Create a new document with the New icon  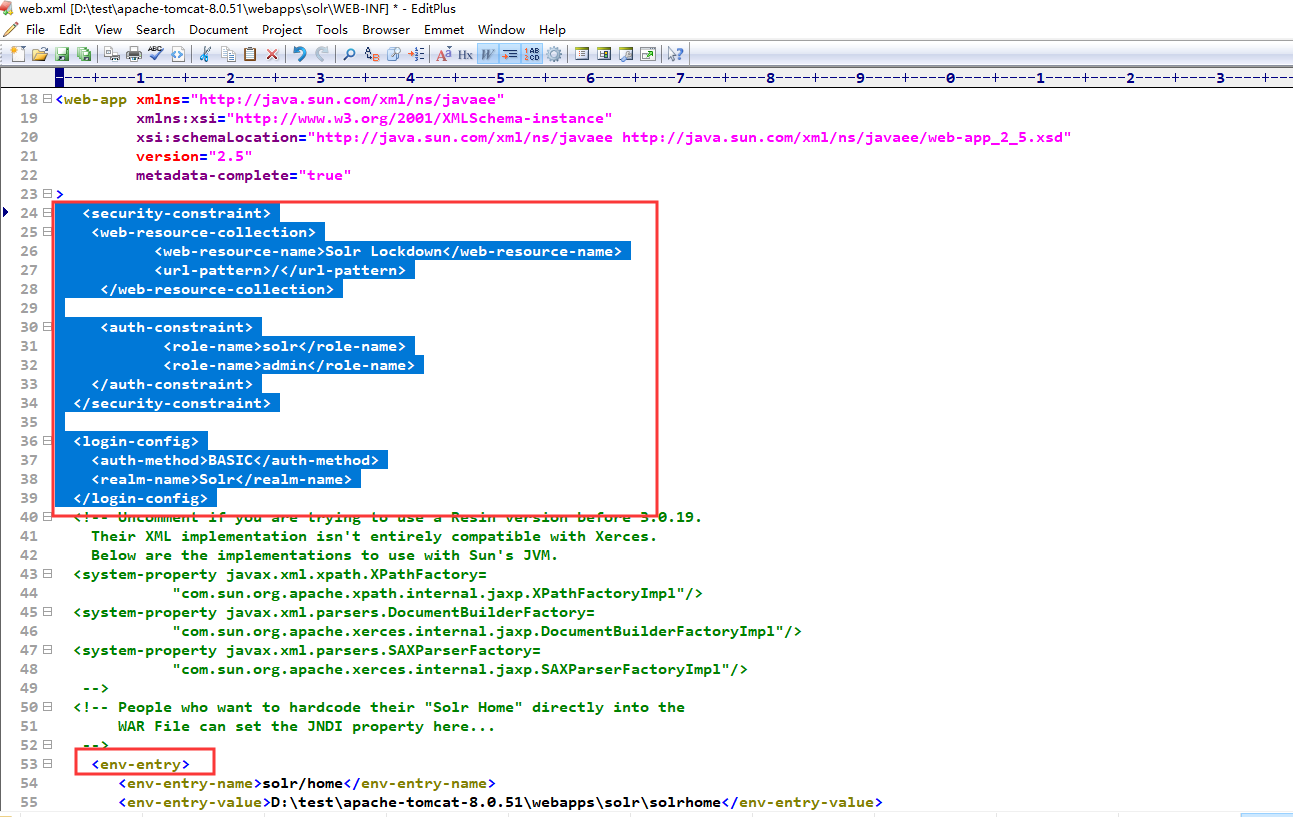tap(17, 54)
